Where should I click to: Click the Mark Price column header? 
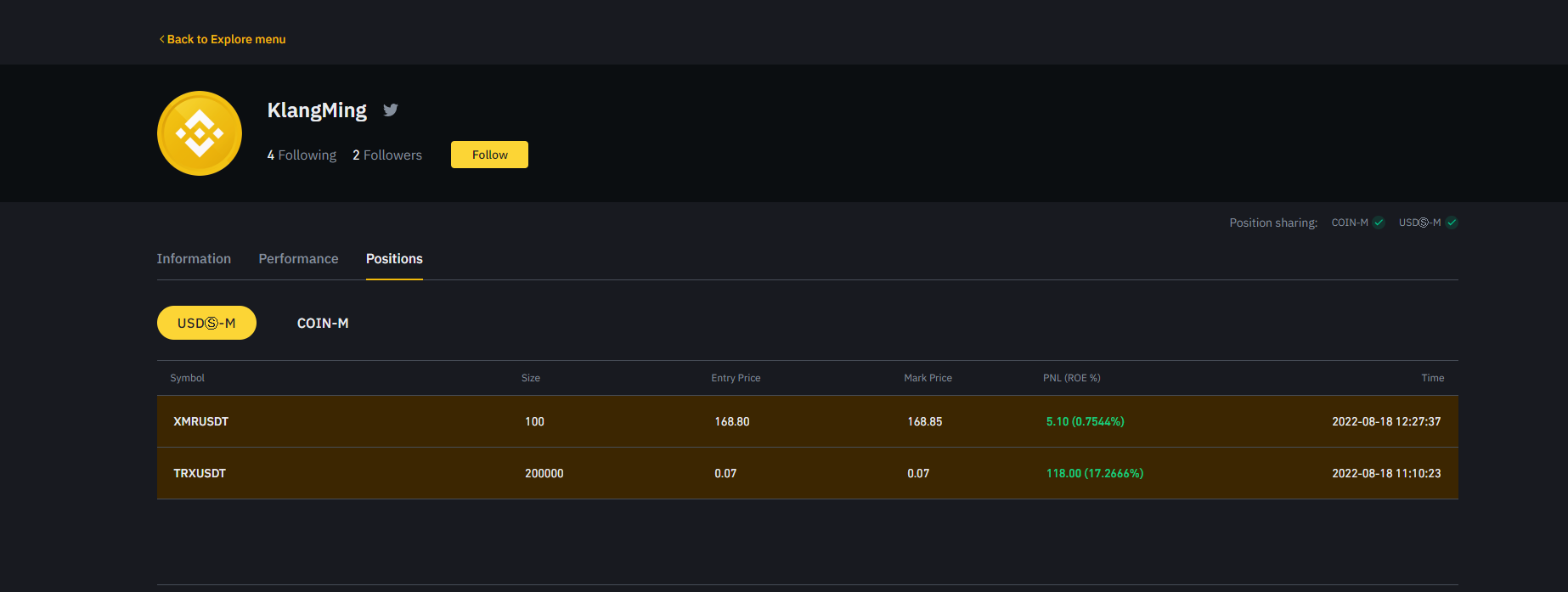click(928, 378)
